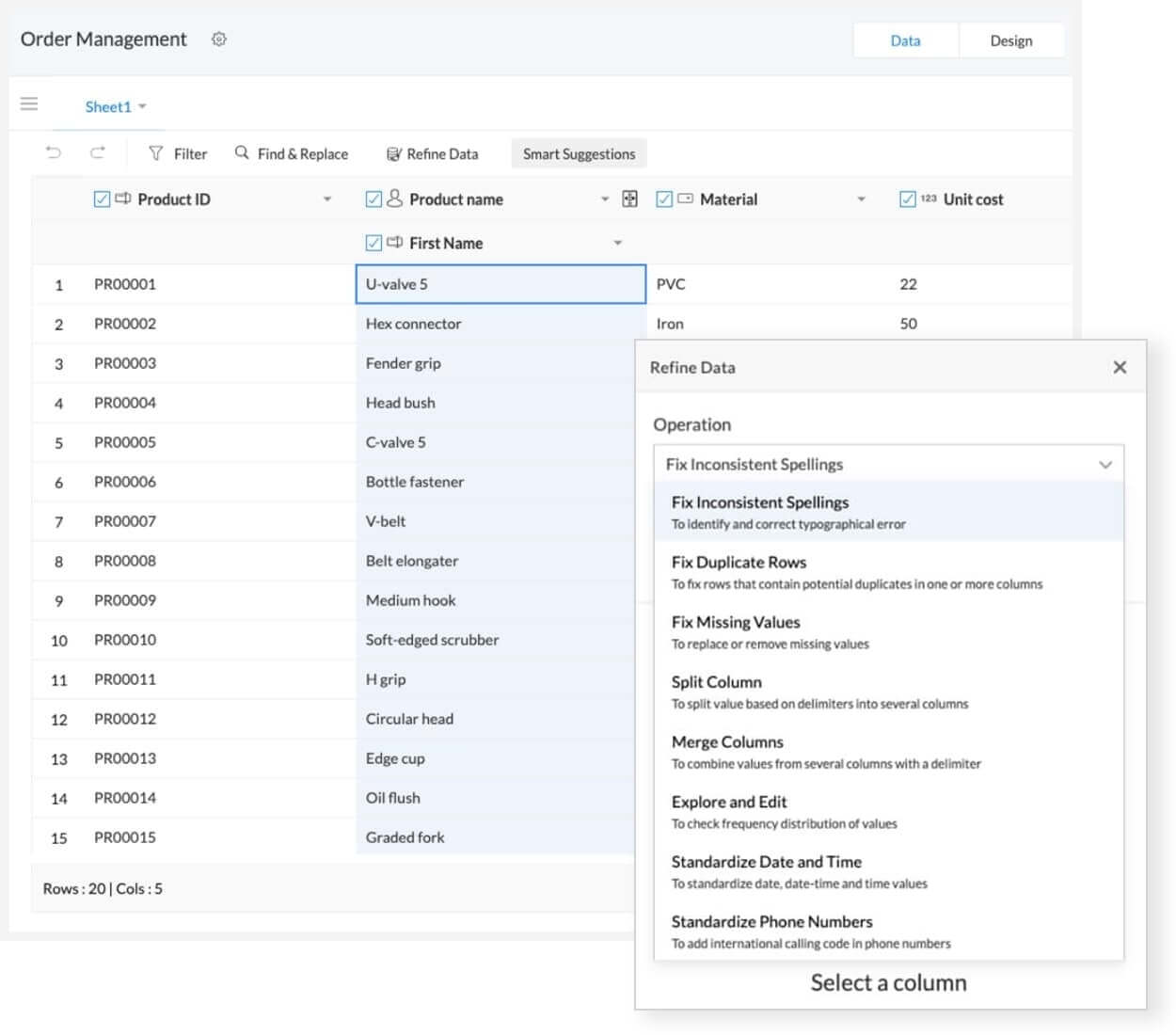This screenshot has height=1035, width=1176.
Task: Click the Filter funnel icon
Action: (x=156, y=153)
